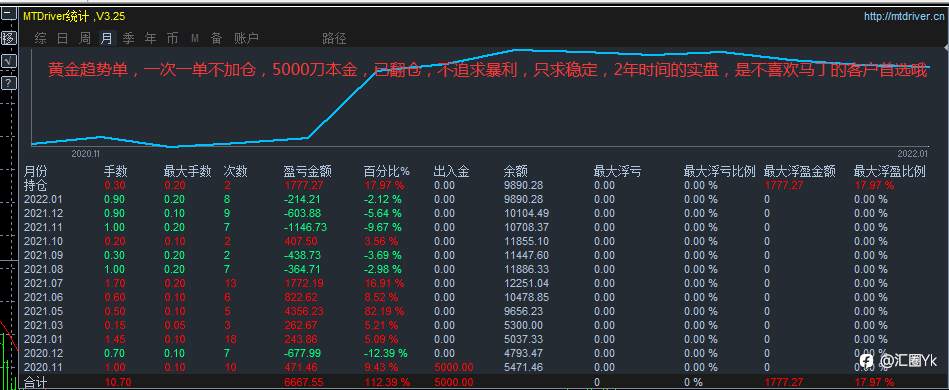Click the 最大浮盈比例 column header
This screenshot has width=949, height=390.
pyautogui.click(x=890, y=172)
